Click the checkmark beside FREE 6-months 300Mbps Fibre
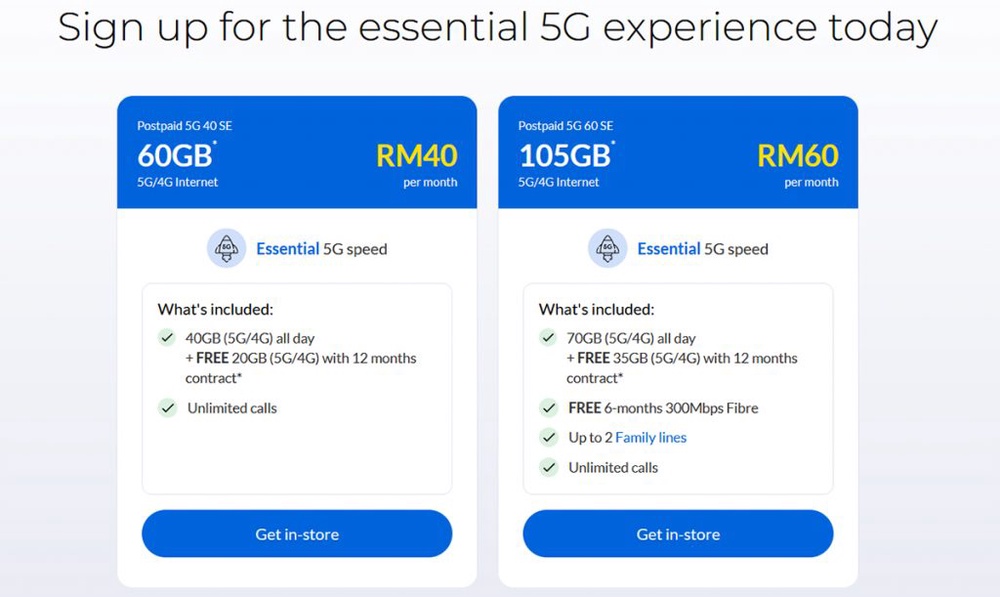Screen dimensions: 1000x597 point(548,408)
